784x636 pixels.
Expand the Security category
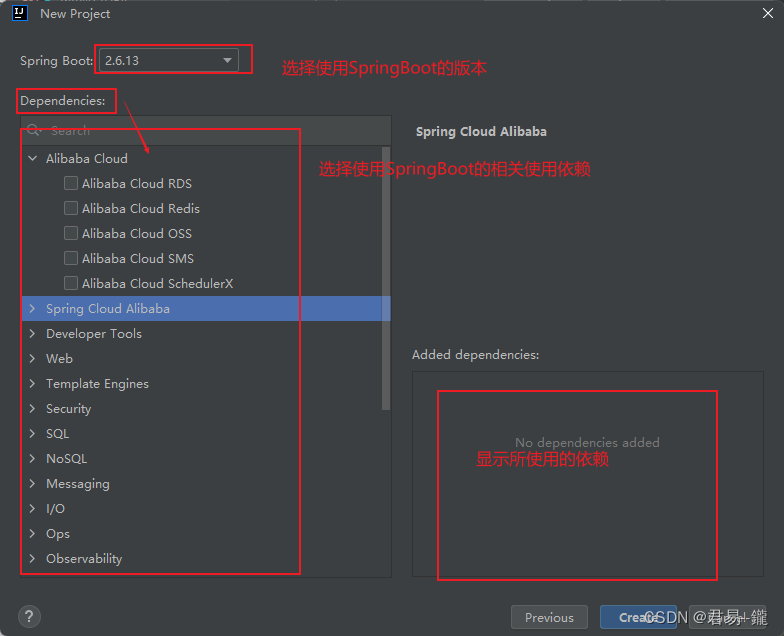point(32,408)
